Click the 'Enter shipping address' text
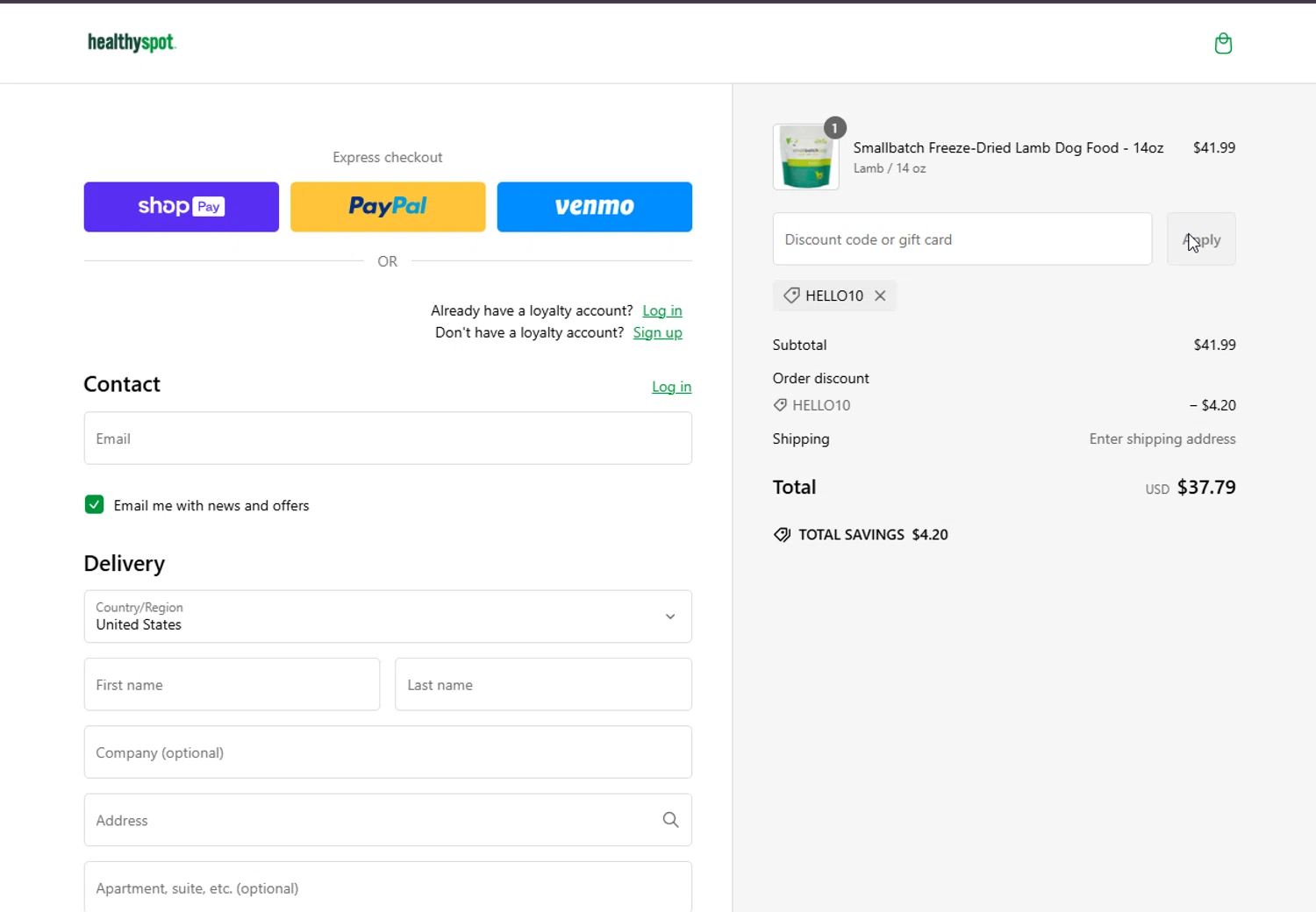The height and width of the screenshot is (912, 1316). tap(1162, 438)
